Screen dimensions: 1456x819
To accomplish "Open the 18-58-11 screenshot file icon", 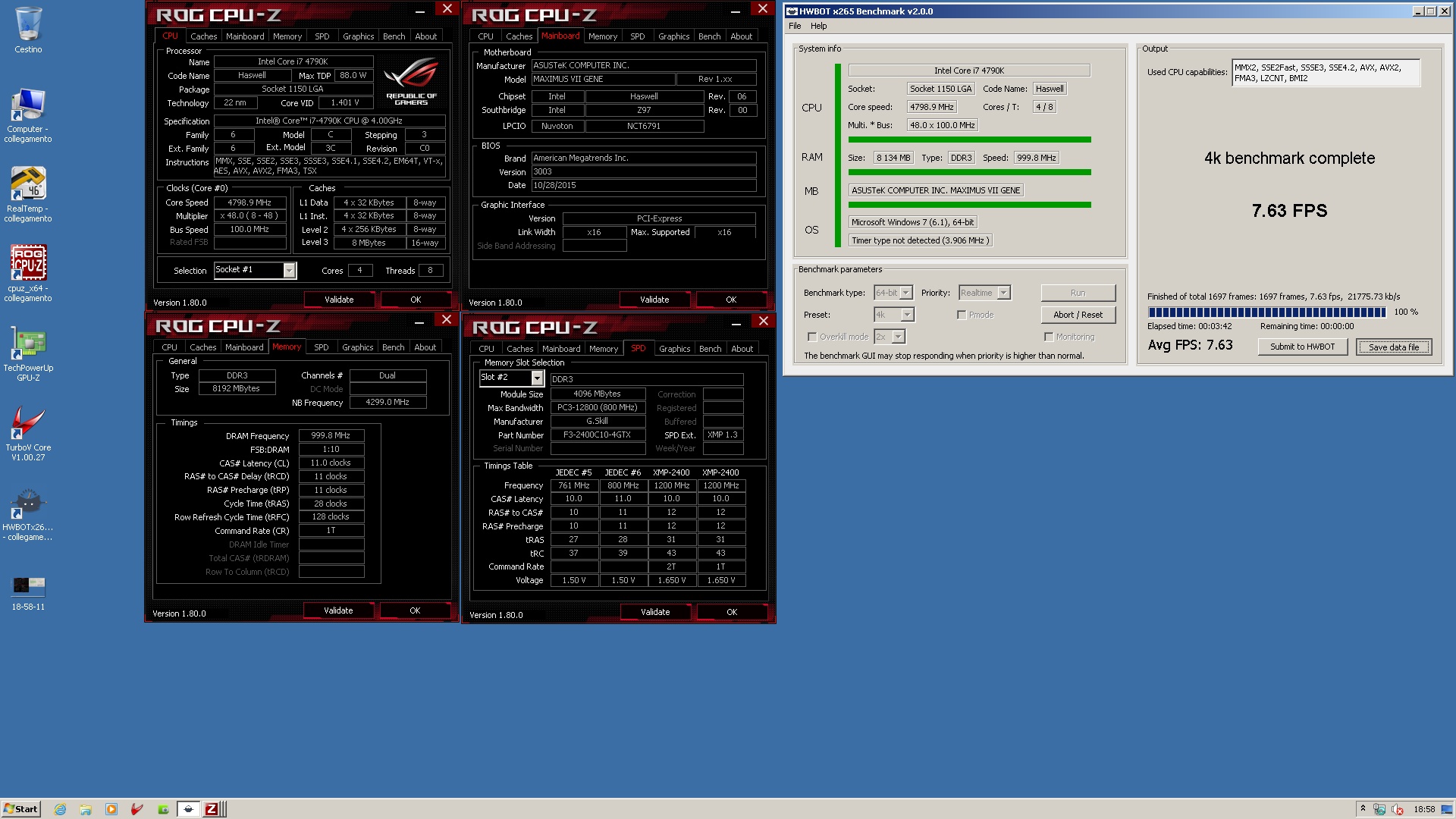I will pos(28,592).
